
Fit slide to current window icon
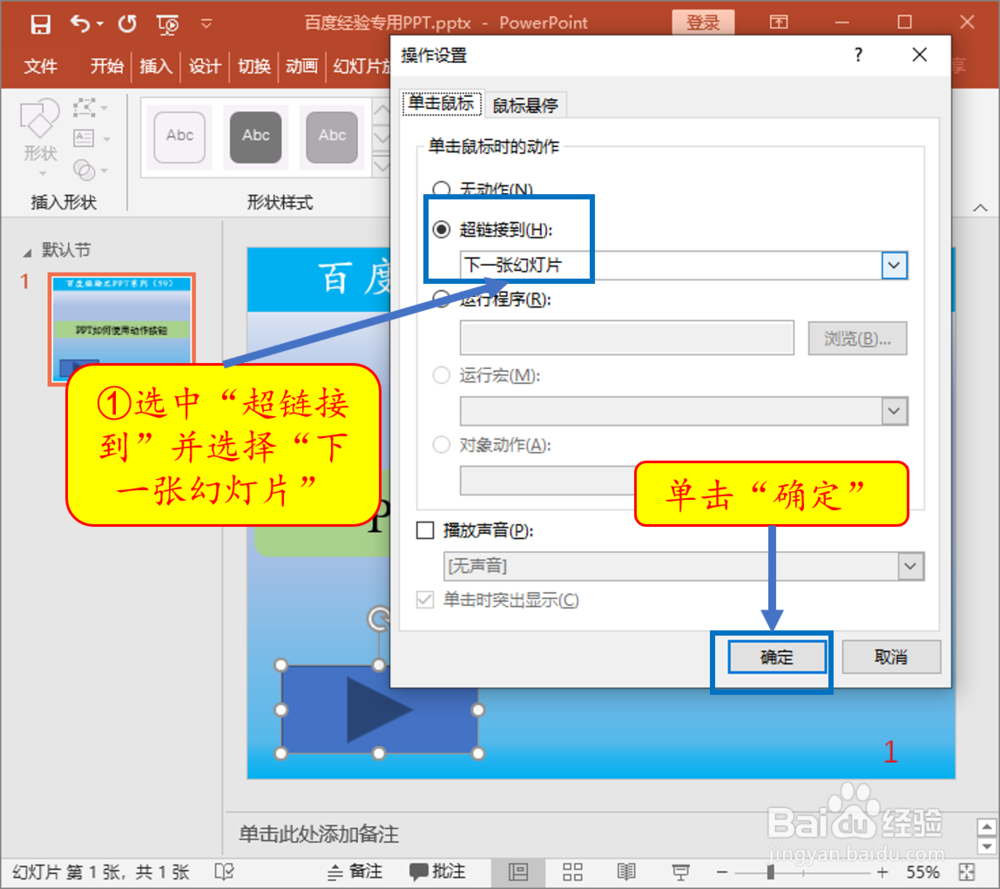(967, 872)
